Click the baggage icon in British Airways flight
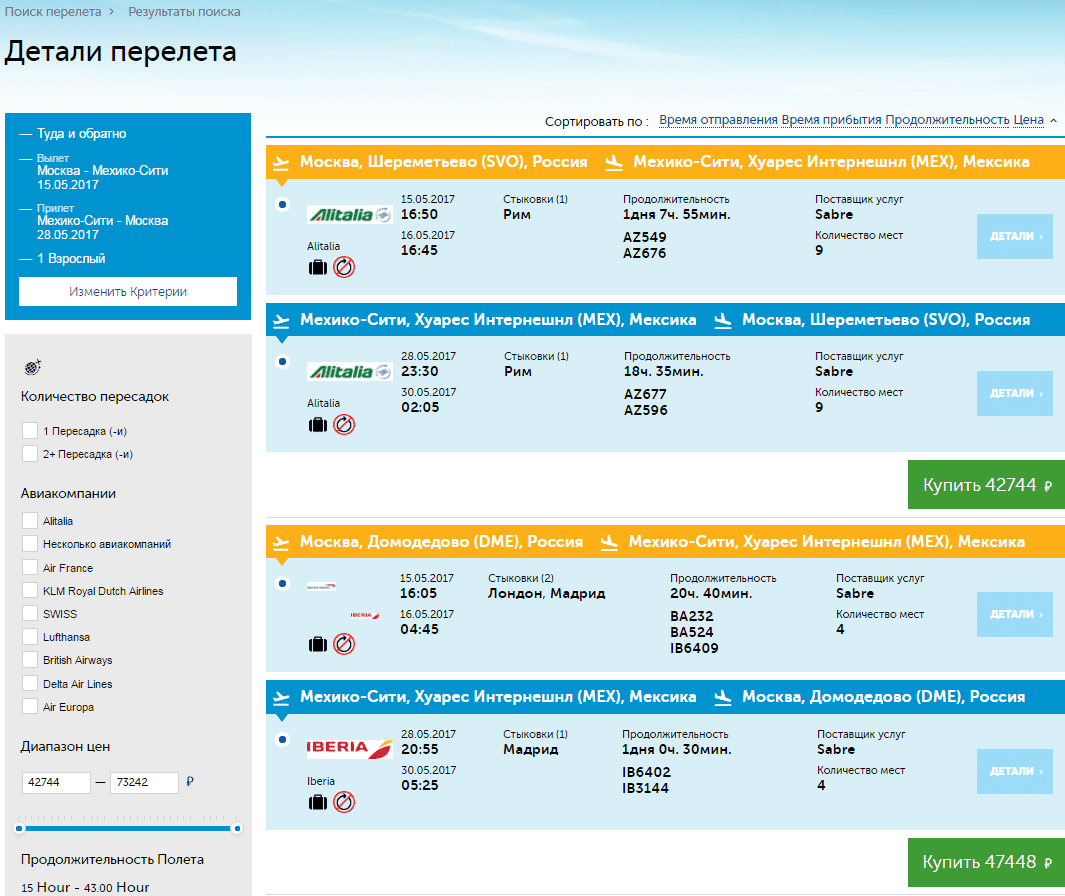1065x896 pixels. [318, 644]
